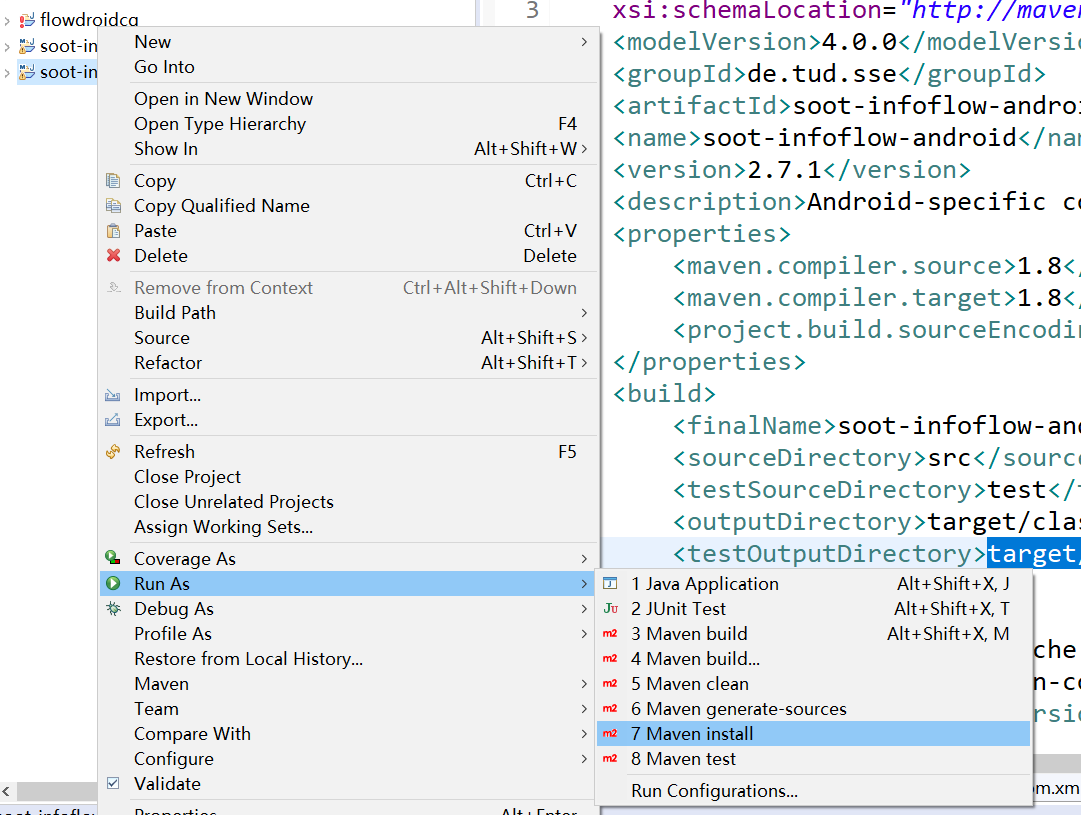
Task: Click Assign Working Sets option
Action: tap(220, 526)
